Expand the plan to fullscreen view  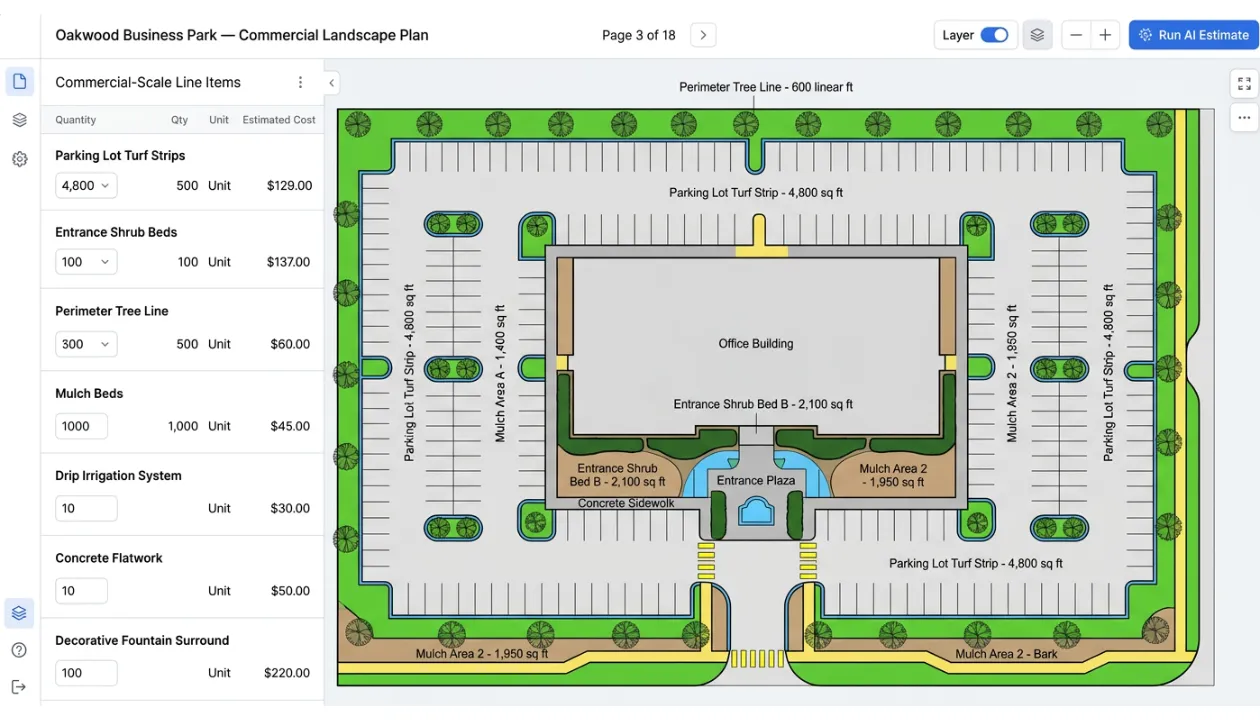point(1243,83)
